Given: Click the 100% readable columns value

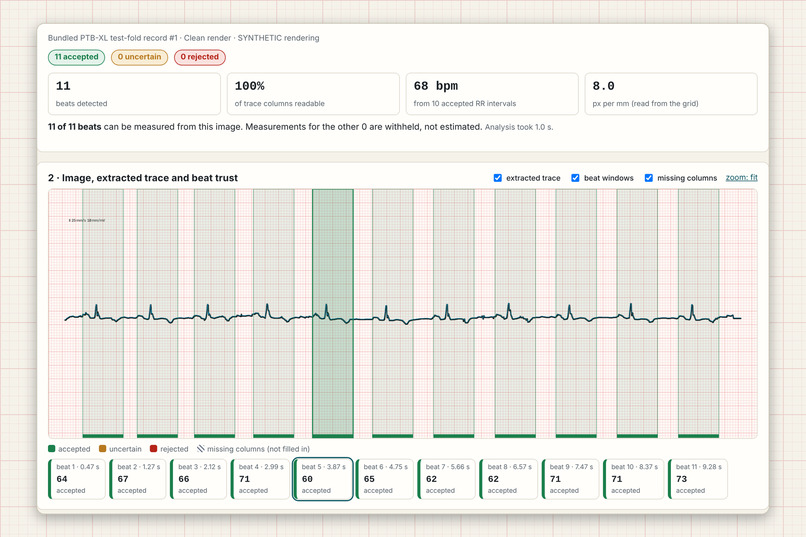Looking at the screenshot, I should (249, 86).
